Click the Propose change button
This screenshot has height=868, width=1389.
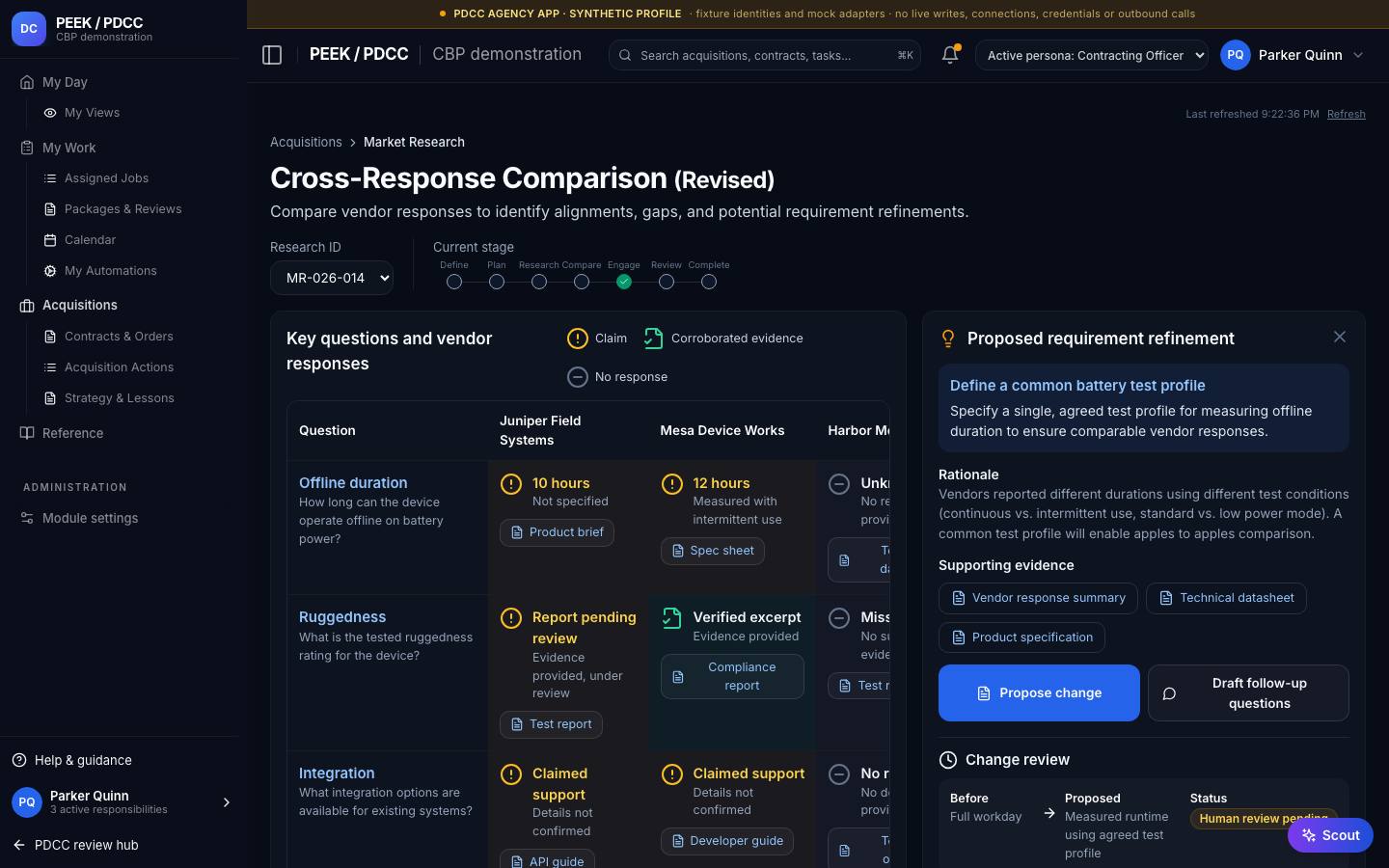[1039, 692]
